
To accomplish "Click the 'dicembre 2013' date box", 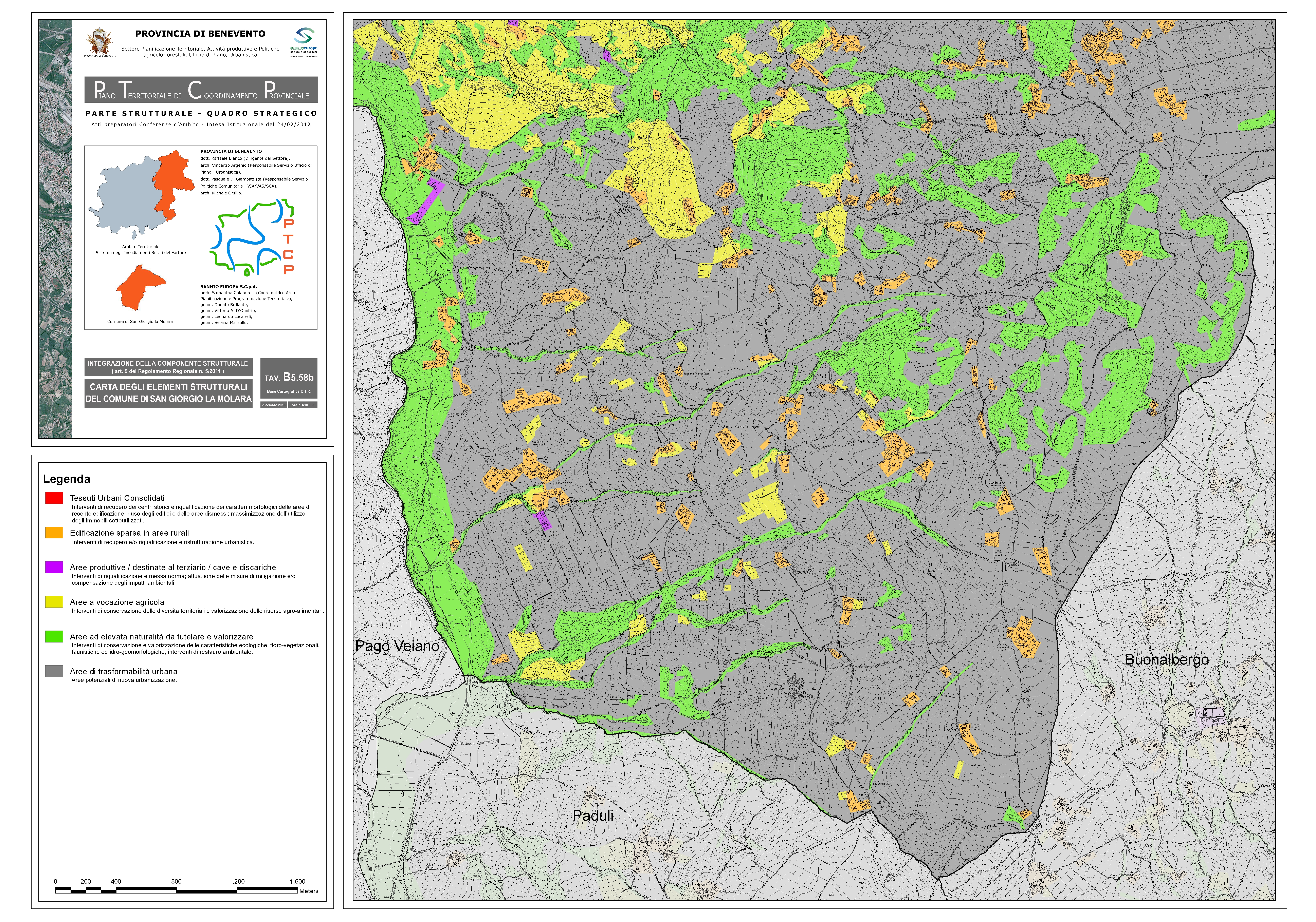I will tap(274, 405).
